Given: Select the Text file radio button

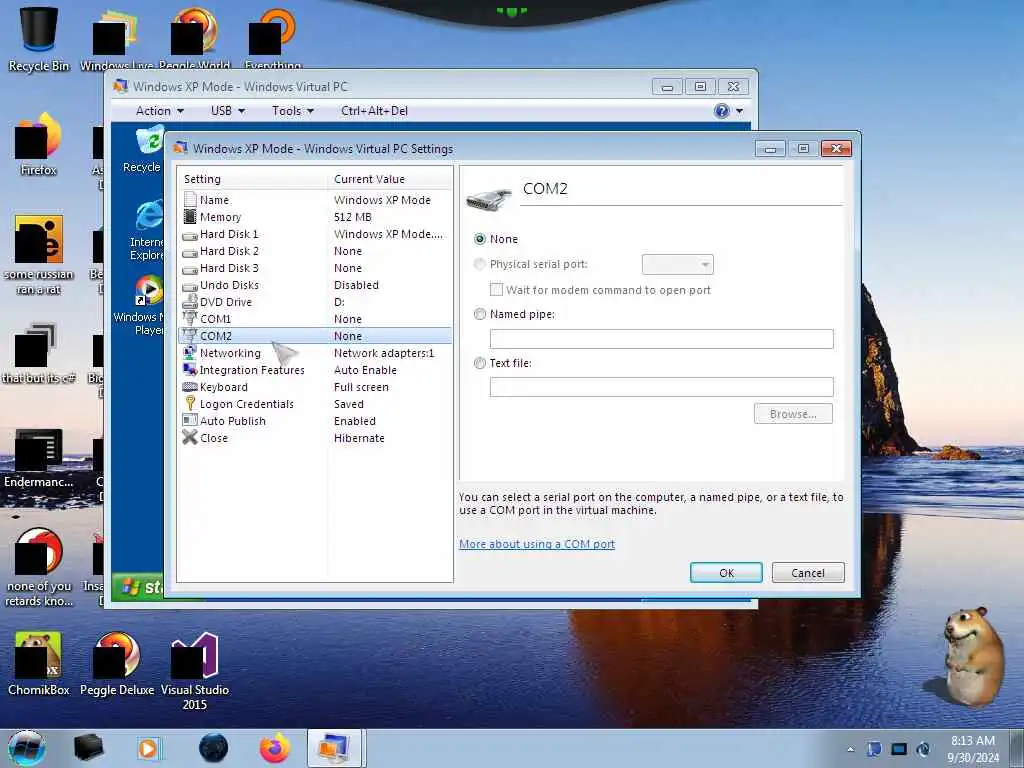Looking at the screenshot, I should (480, 363).
